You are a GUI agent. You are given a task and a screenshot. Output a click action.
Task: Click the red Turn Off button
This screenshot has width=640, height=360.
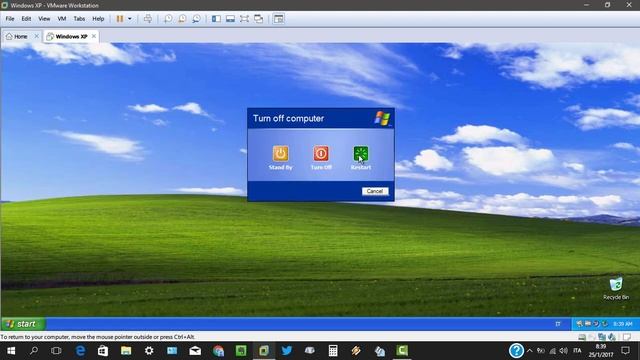click(321, 154)
